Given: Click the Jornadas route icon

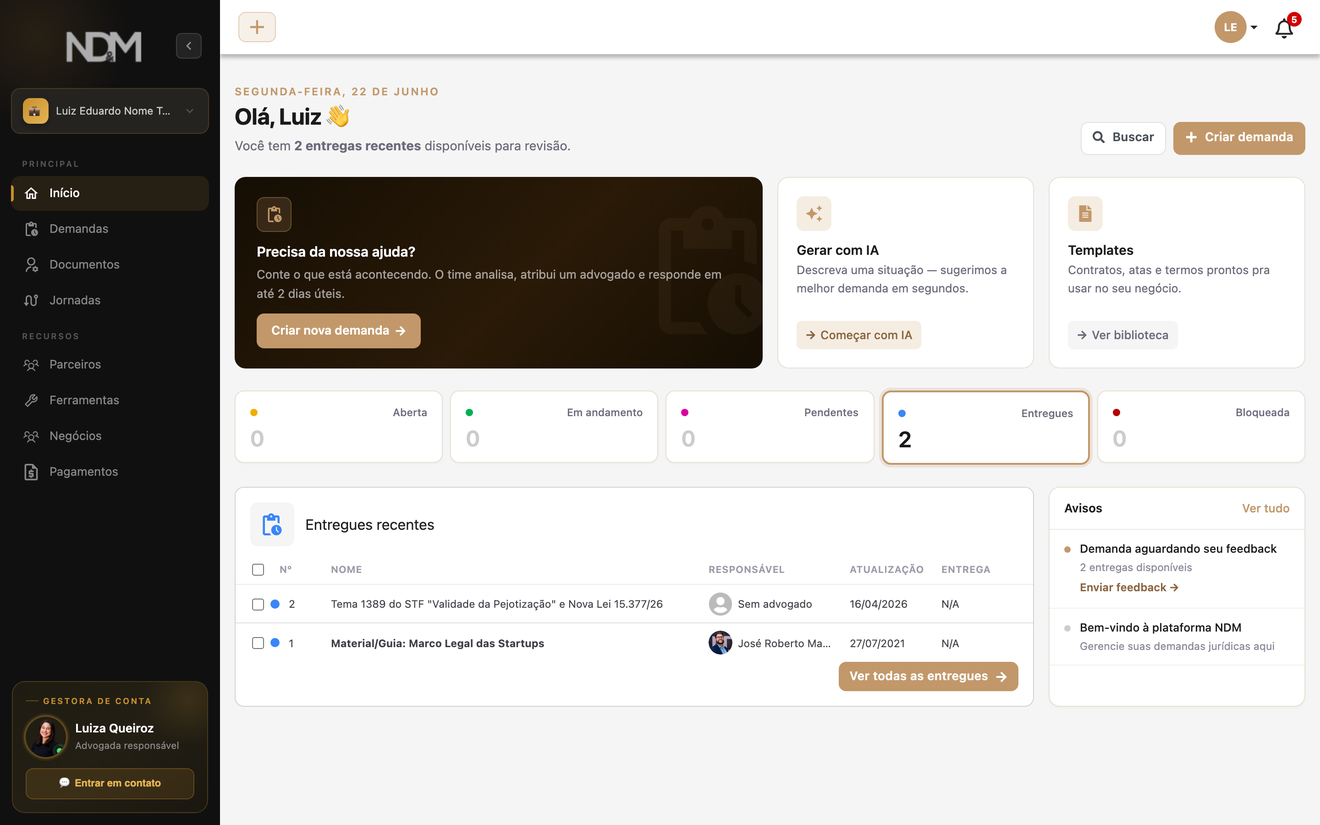Looking at the screenshot, I should point(31,300).
